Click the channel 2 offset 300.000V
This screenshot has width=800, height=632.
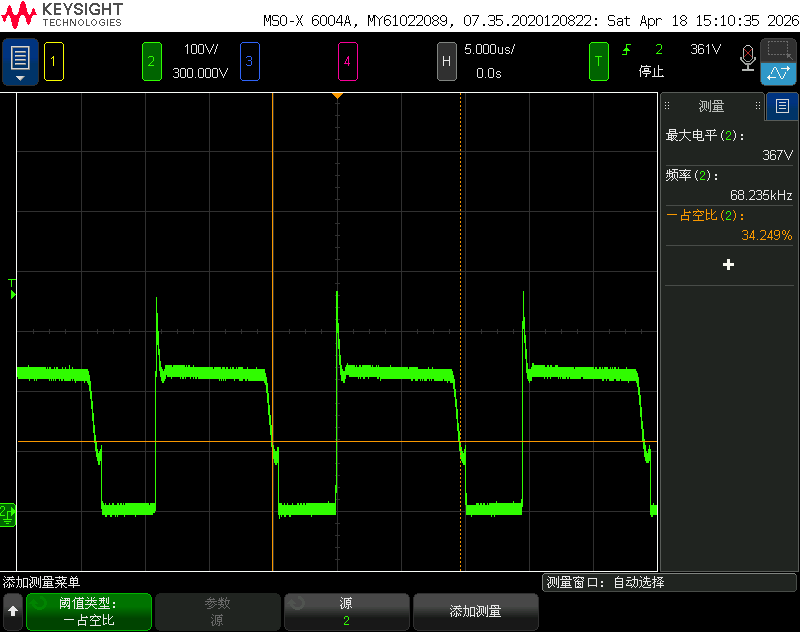[x=200, y=73]
